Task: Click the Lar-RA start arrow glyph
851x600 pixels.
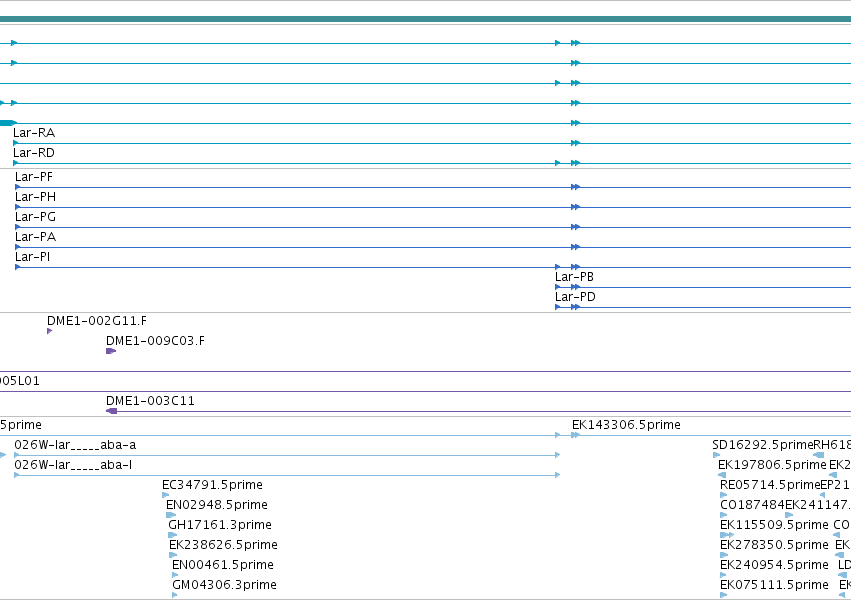Action: tap(15, 143)
